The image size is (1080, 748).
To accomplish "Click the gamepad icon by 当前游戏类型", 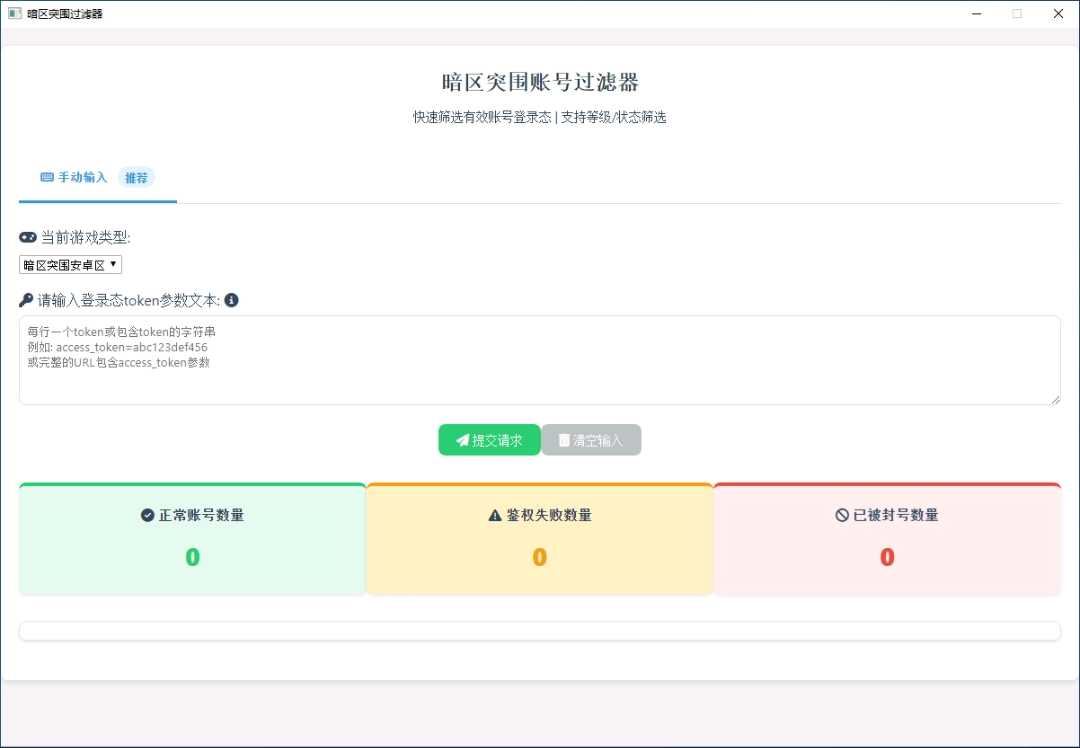I will [28, 237].
